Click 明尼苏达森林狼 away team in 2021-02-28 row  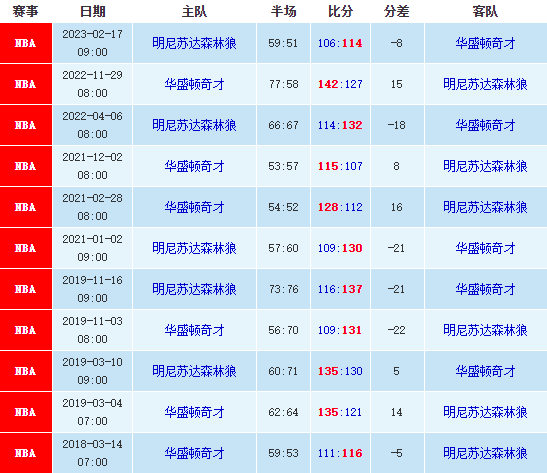[x=485, y=207]
